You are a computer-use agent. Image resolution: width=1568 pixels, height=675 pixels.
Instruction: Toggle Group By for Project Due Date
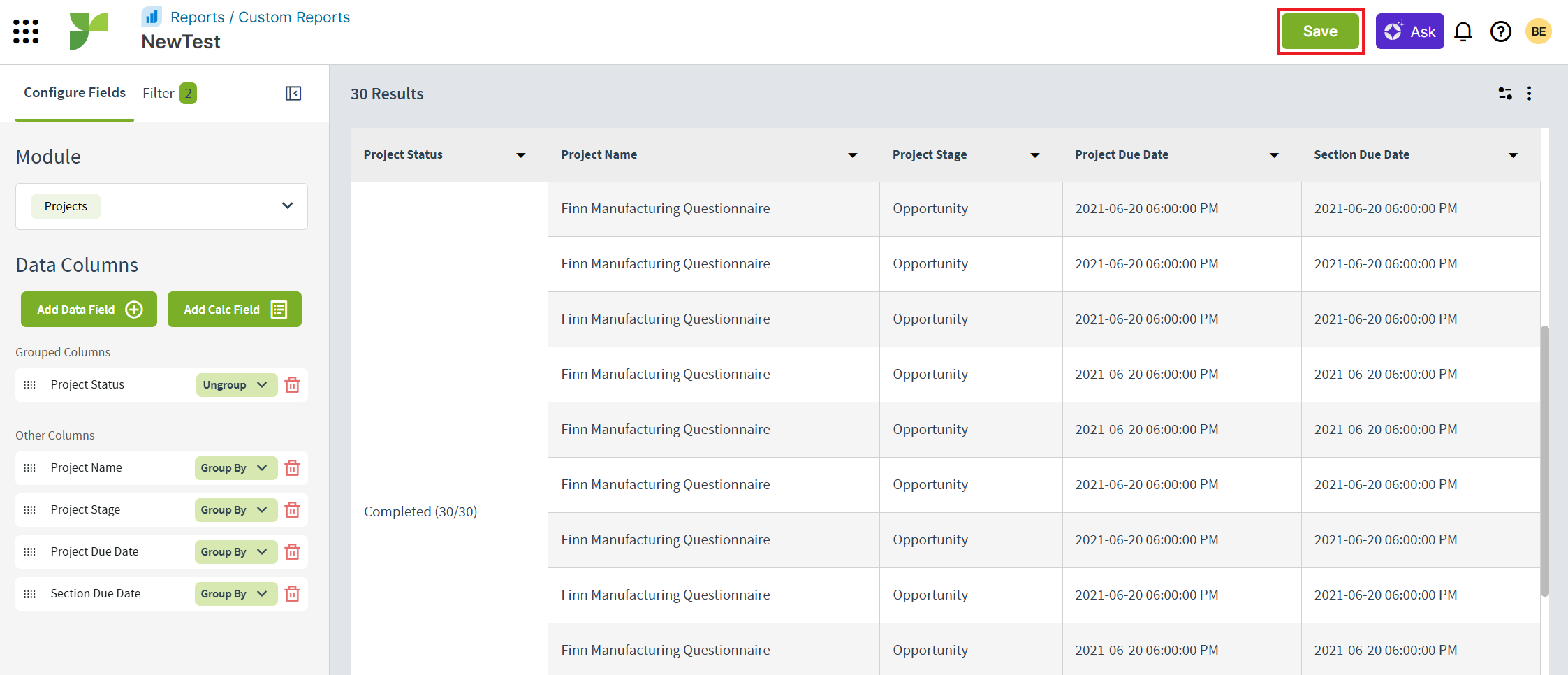(x=235, y=552)
